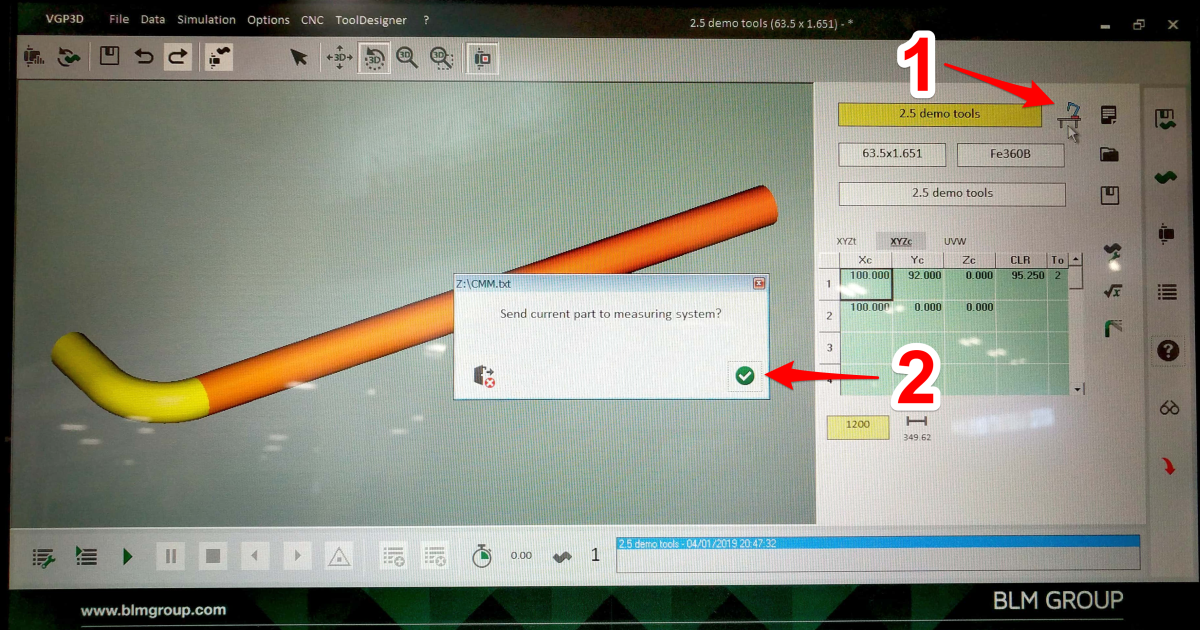
Task: Select the Xc cell in row 1
Action: click(865, 281)
